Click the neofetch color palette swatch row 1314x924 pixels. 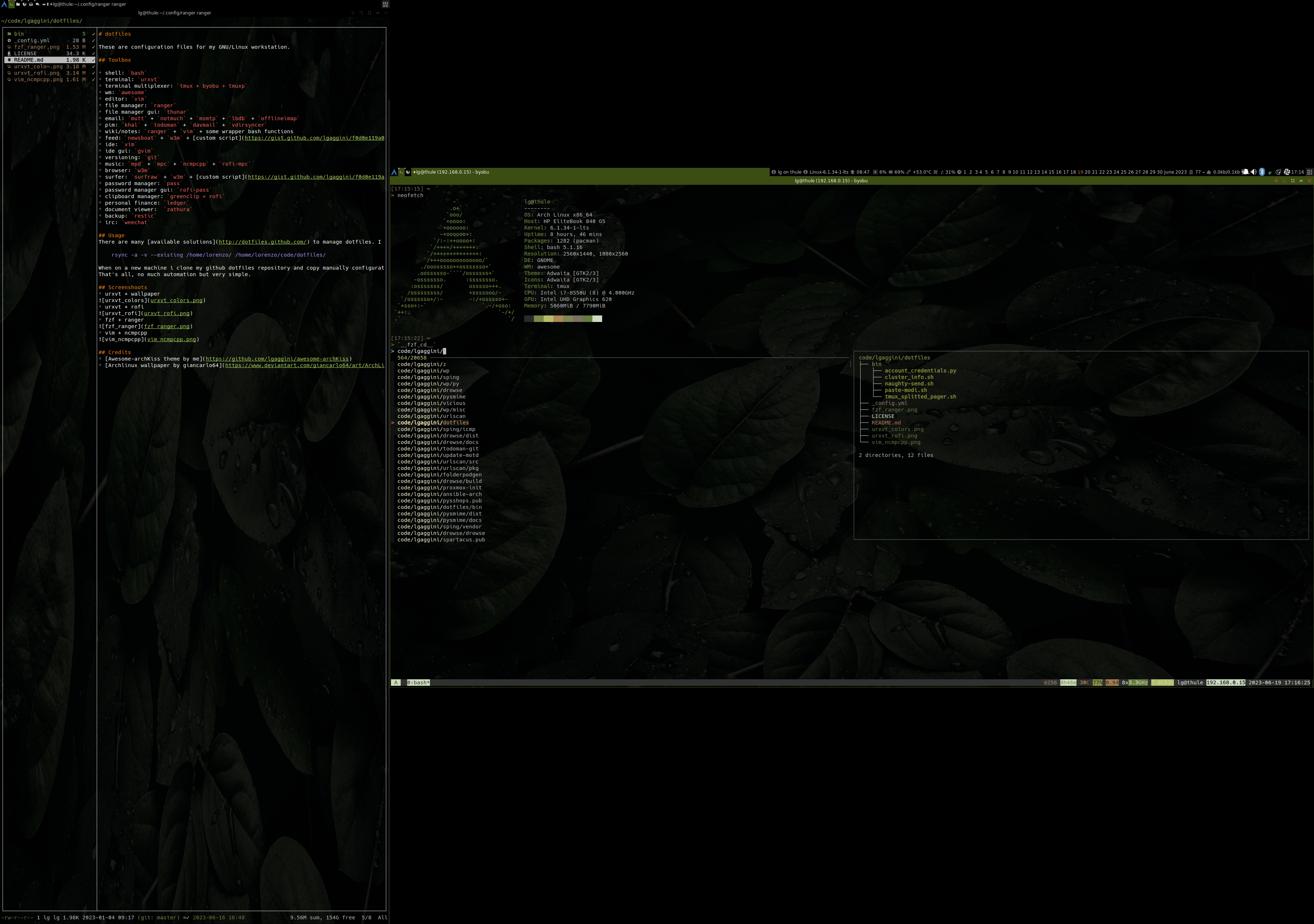pos(562,319)
